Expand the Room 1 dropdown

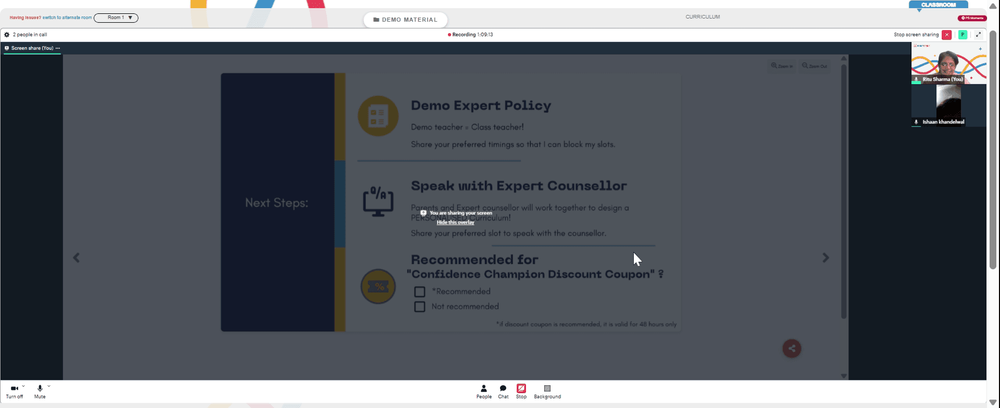pyautogui.click(x=116, y=18)
